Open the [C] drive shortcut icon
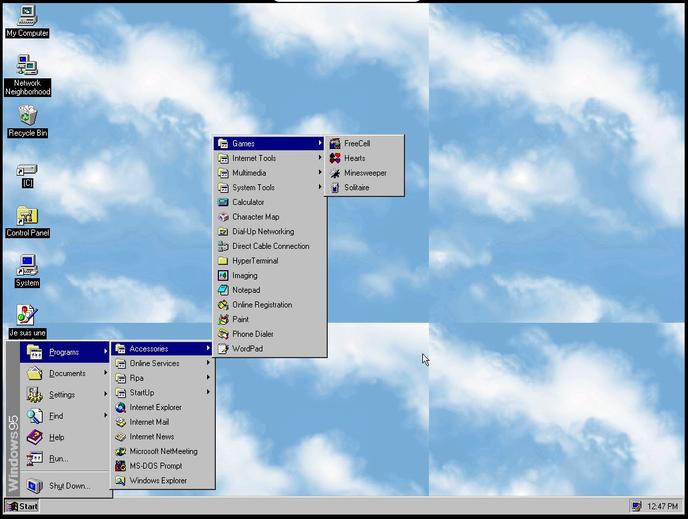 coord(27,175)
